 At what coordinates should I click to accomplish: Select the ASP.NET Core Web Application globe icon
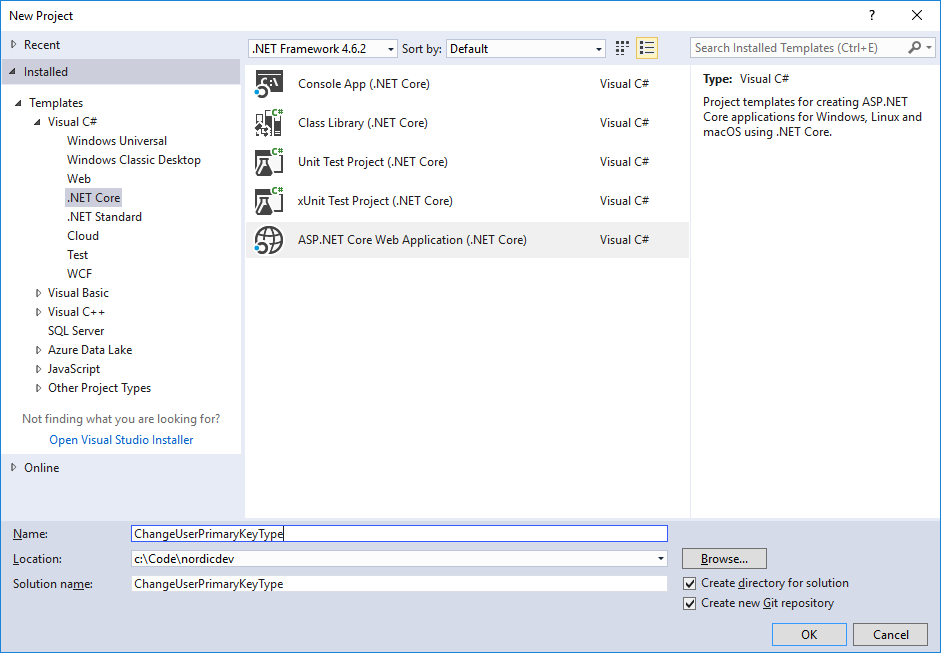pyautogui.click(x=268, y=239)
